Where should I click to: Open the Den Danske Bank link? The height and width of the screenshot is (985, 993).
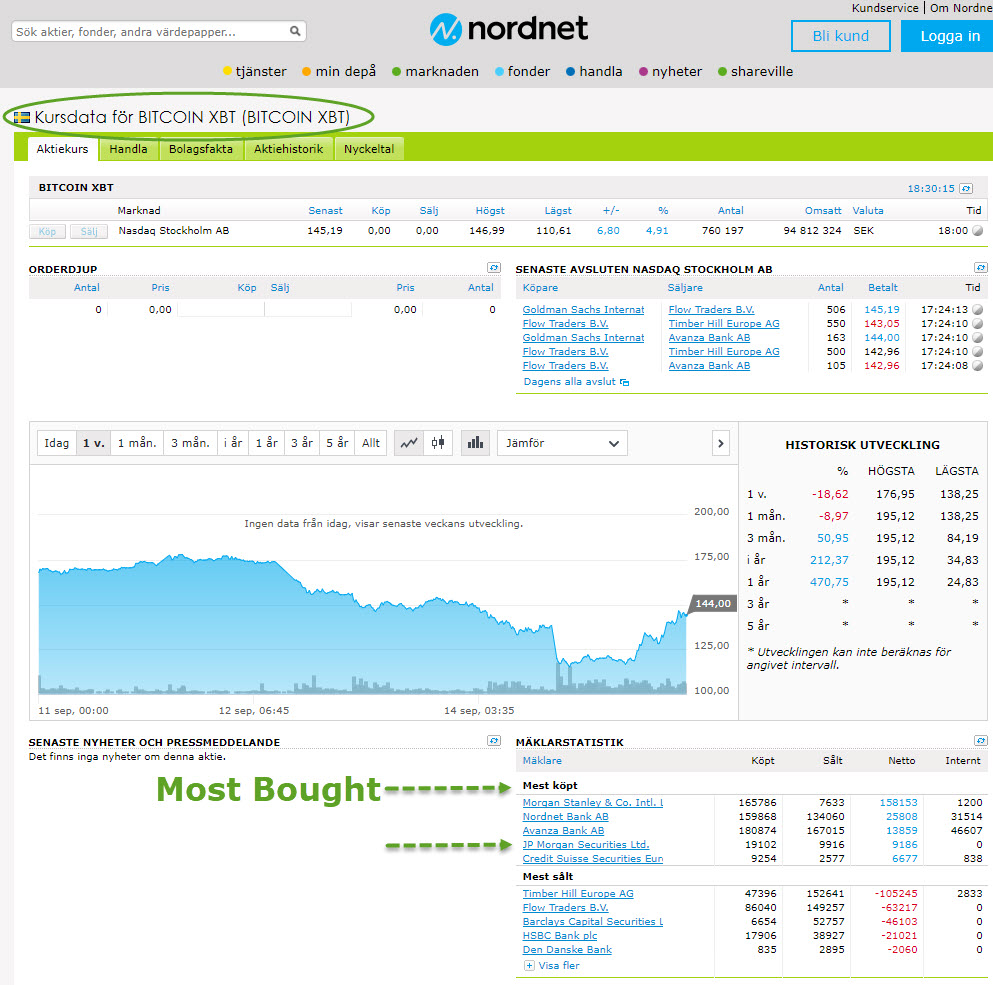[x=567, y=949]
